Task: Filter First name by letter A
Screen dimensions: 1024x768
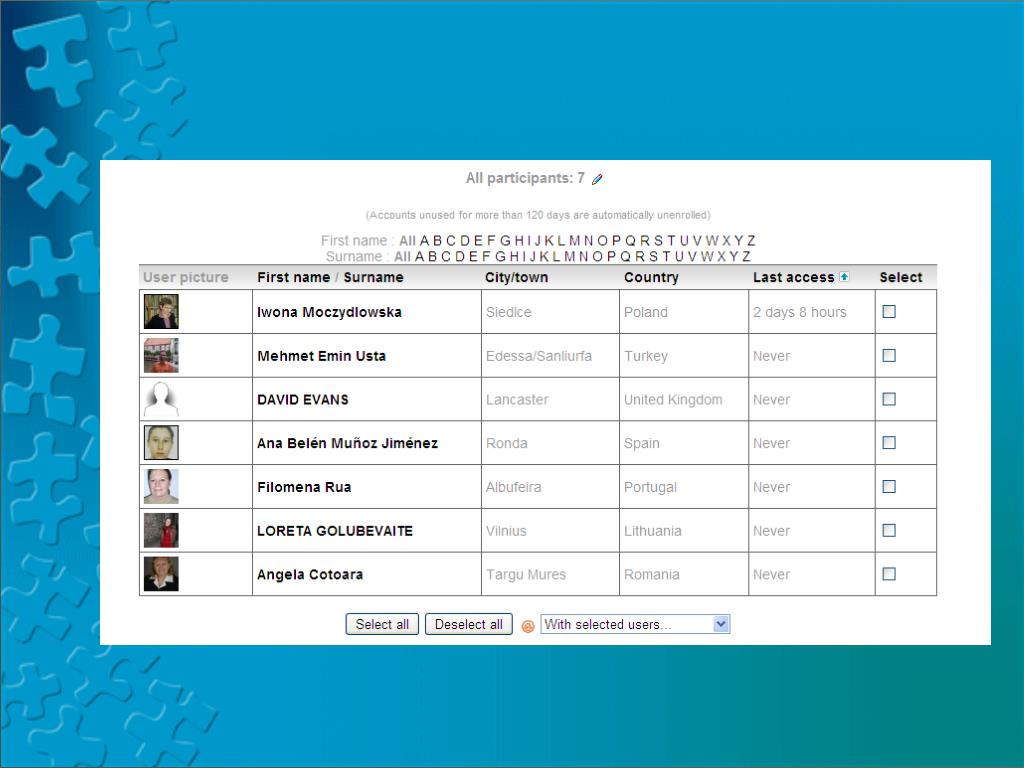Action: pyautogui.click(x=424, y=240)
